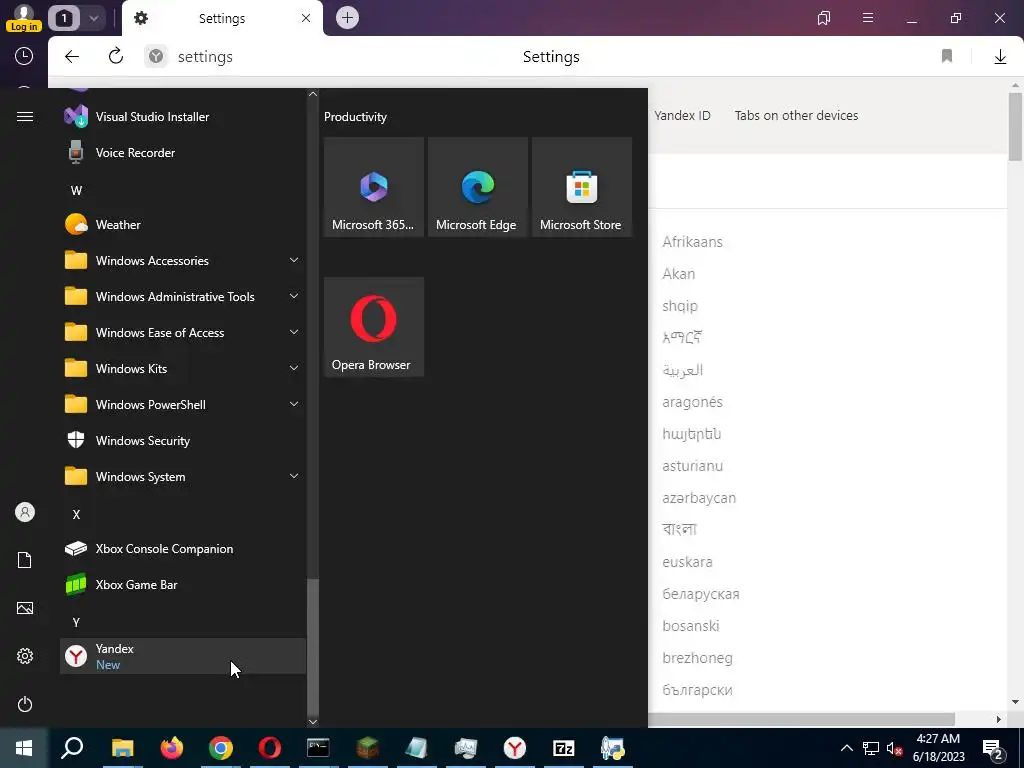
Task: Expand Start menu hamburger navigation
Action: (25, 117)
